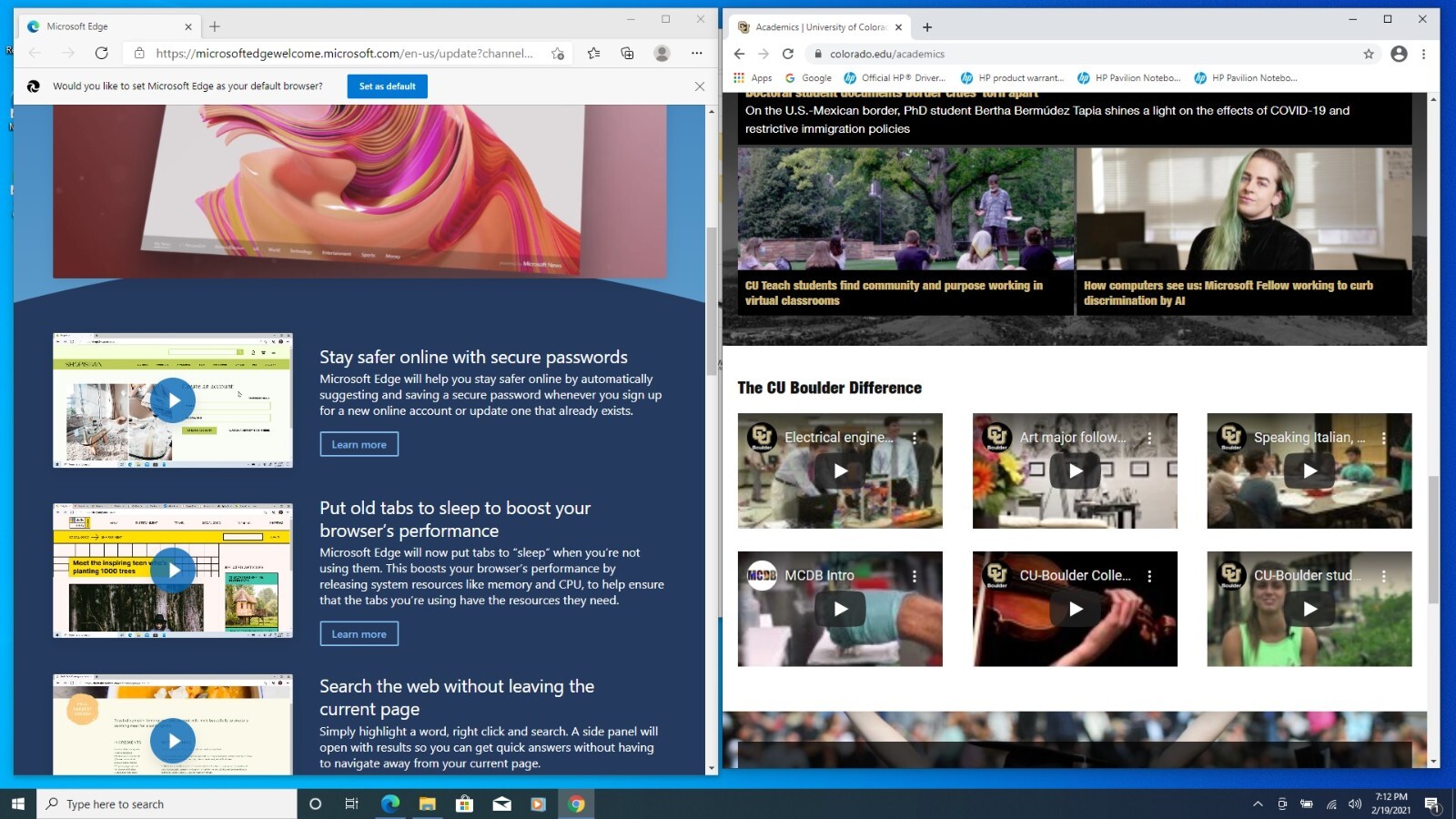
Task: Open Edge Settings and more menu
Action: coord(696,53)
